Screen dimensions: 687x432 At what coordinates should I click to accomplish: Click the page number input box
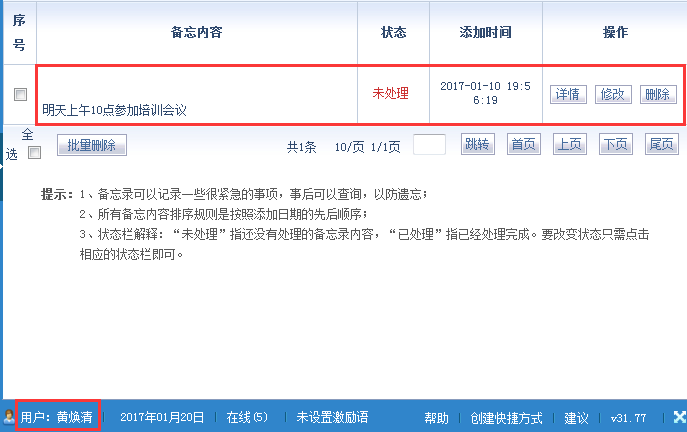[x=429, y=145]
